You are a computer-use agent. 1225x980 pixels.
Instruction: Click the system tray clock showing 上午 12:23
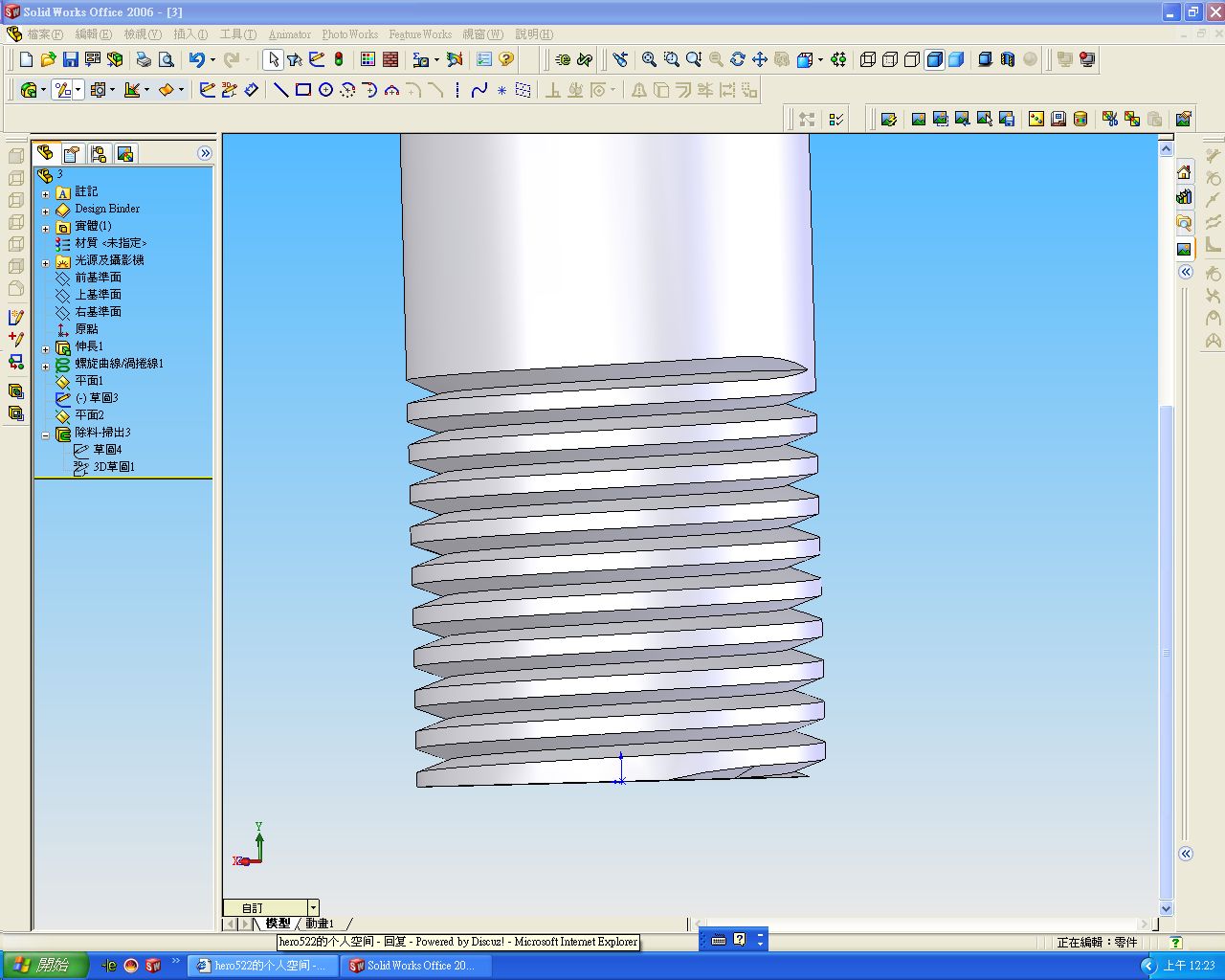pyautogui.click(x=1190, y=966)
